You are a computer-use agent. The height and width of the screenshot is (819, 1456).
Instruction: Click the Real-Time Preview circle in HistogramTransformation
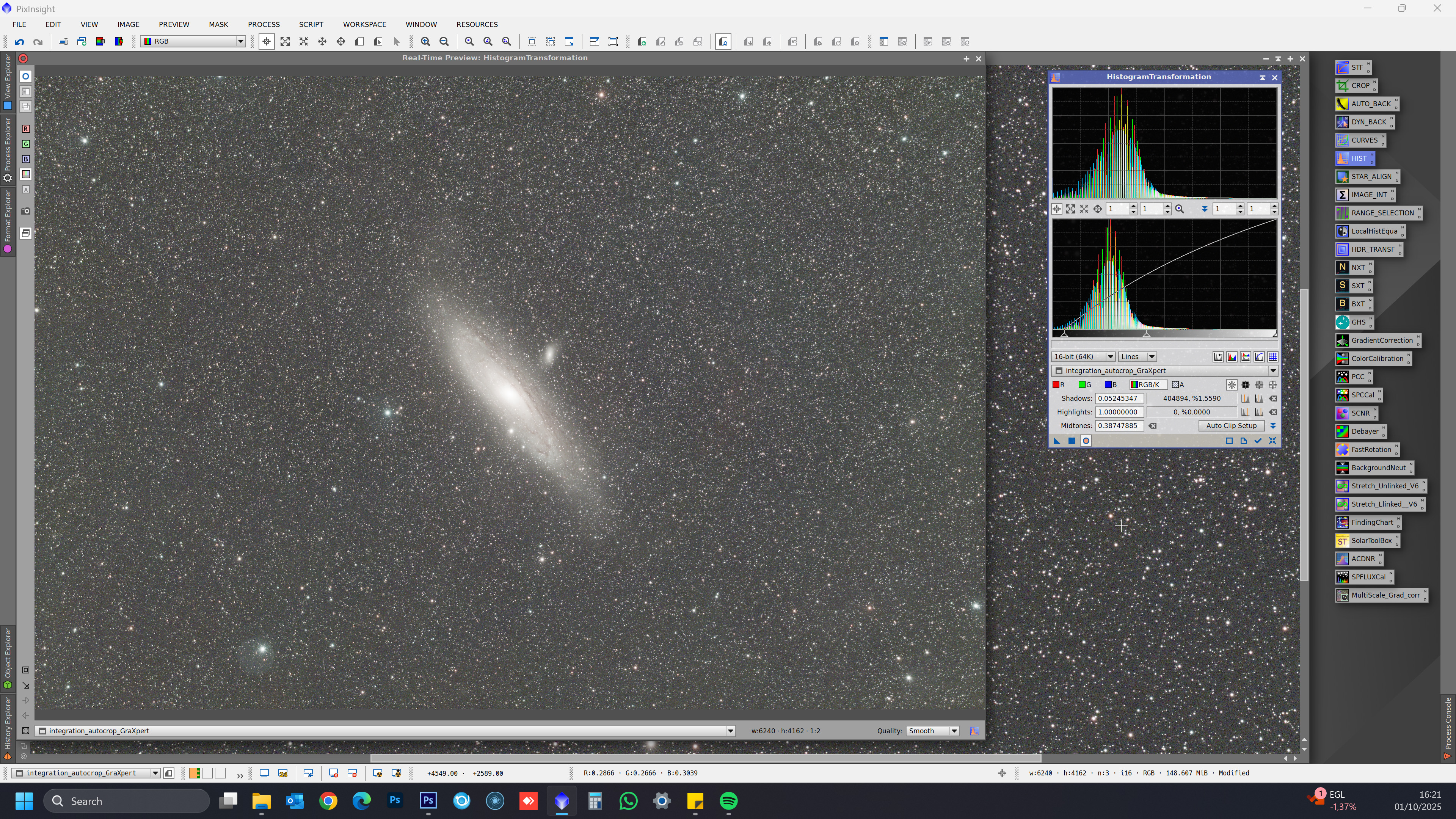(1086, 441)
